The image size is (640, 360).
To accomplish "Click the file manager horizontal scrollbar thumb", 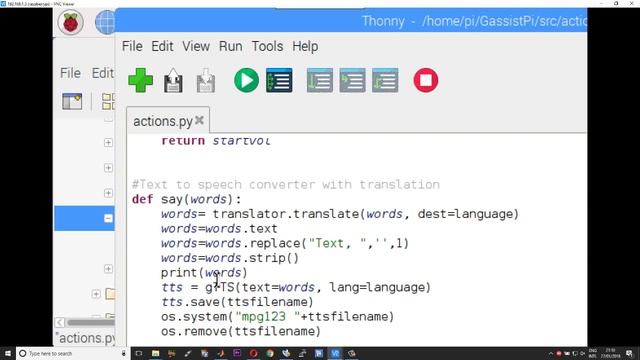I will click(91, 322).
